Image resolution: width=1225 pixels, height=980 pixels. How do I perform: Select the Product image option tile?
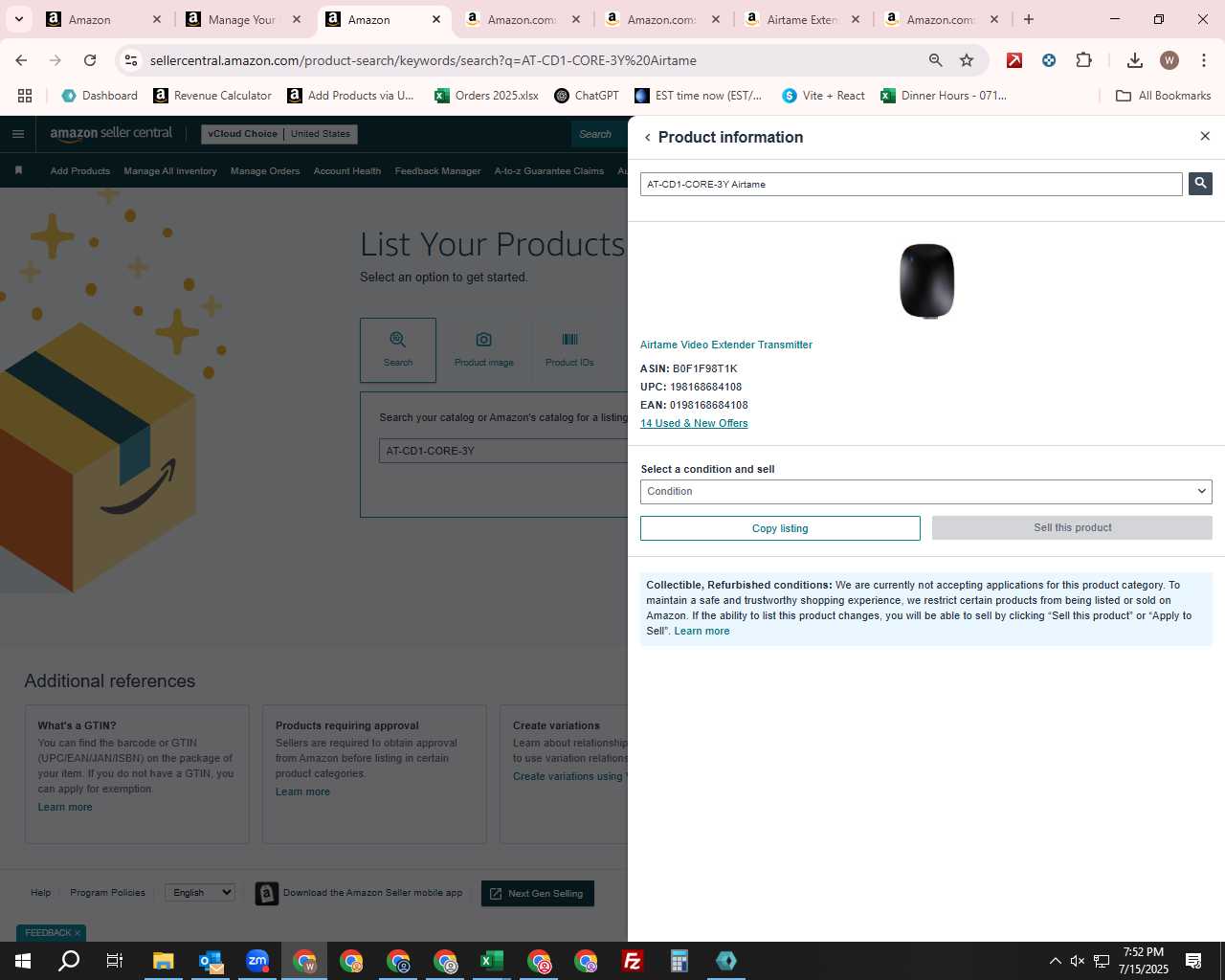pos(484,350)
